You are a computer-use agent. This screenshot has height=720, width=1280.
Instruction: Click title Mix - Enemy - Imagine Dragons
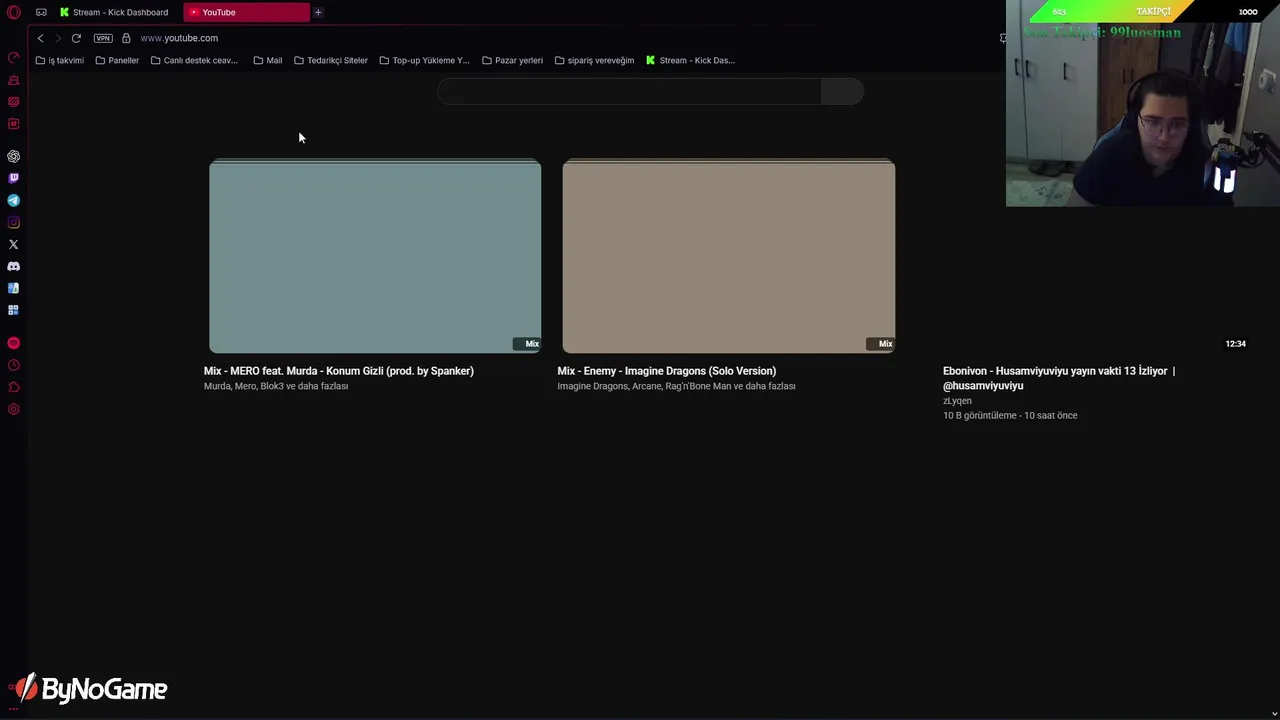(x=667, y=371)
